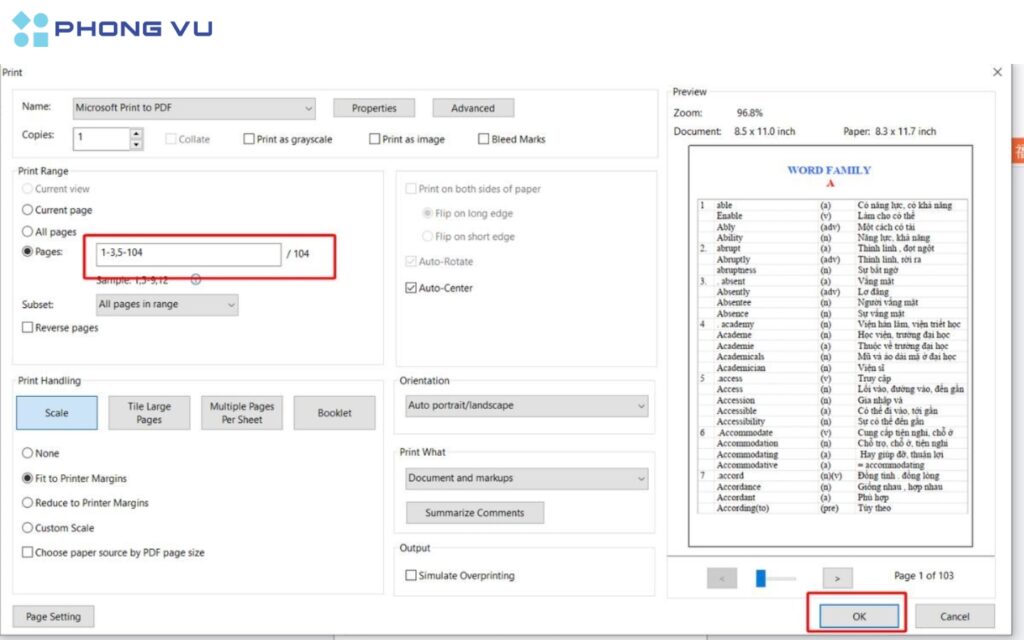Select the Multiple Pages Per Sheet tab
The width and height of the screenshot is (1024, 640).
tap(241, 412)
